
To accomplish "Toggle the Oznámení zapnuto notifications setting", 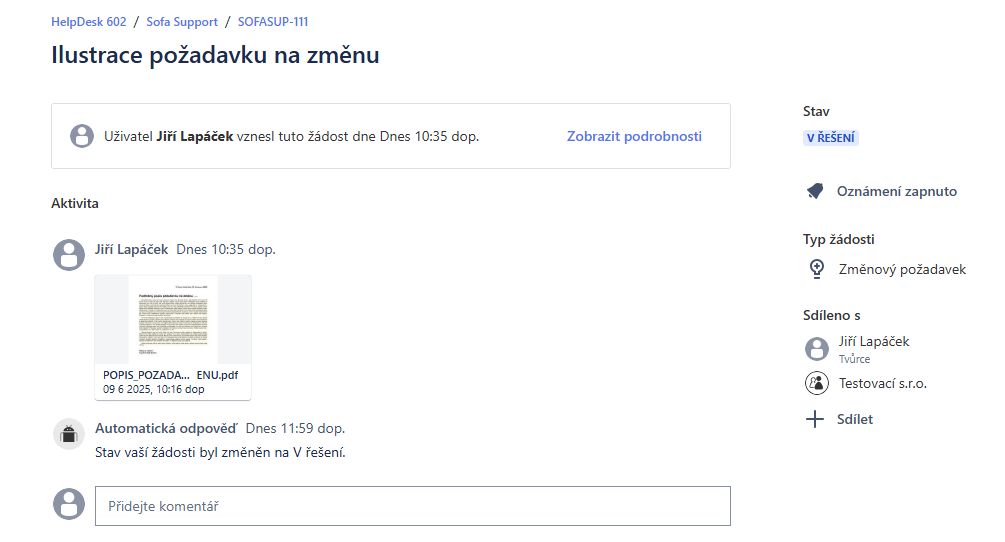I will click(896, 191).
